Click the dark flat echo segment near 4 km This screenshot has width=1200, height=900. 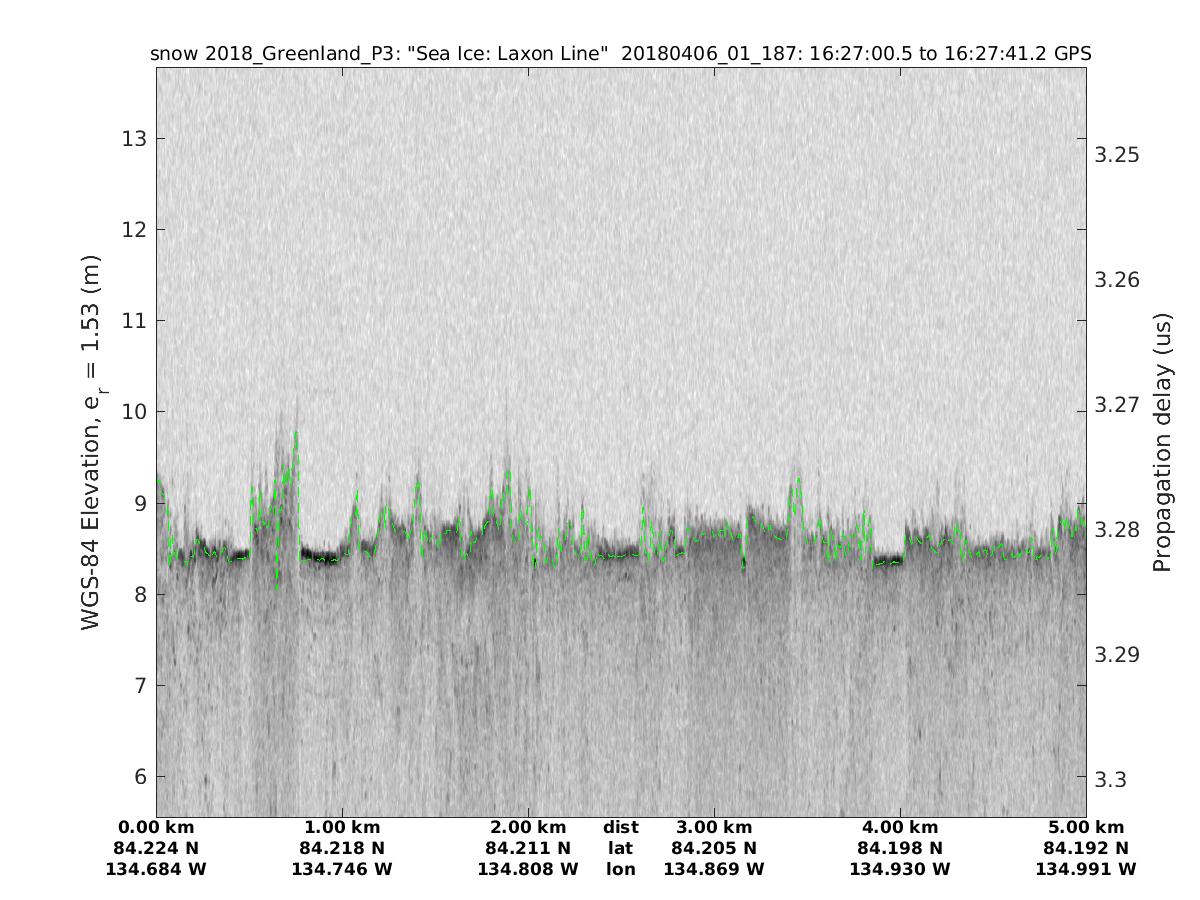click(886, 561)
